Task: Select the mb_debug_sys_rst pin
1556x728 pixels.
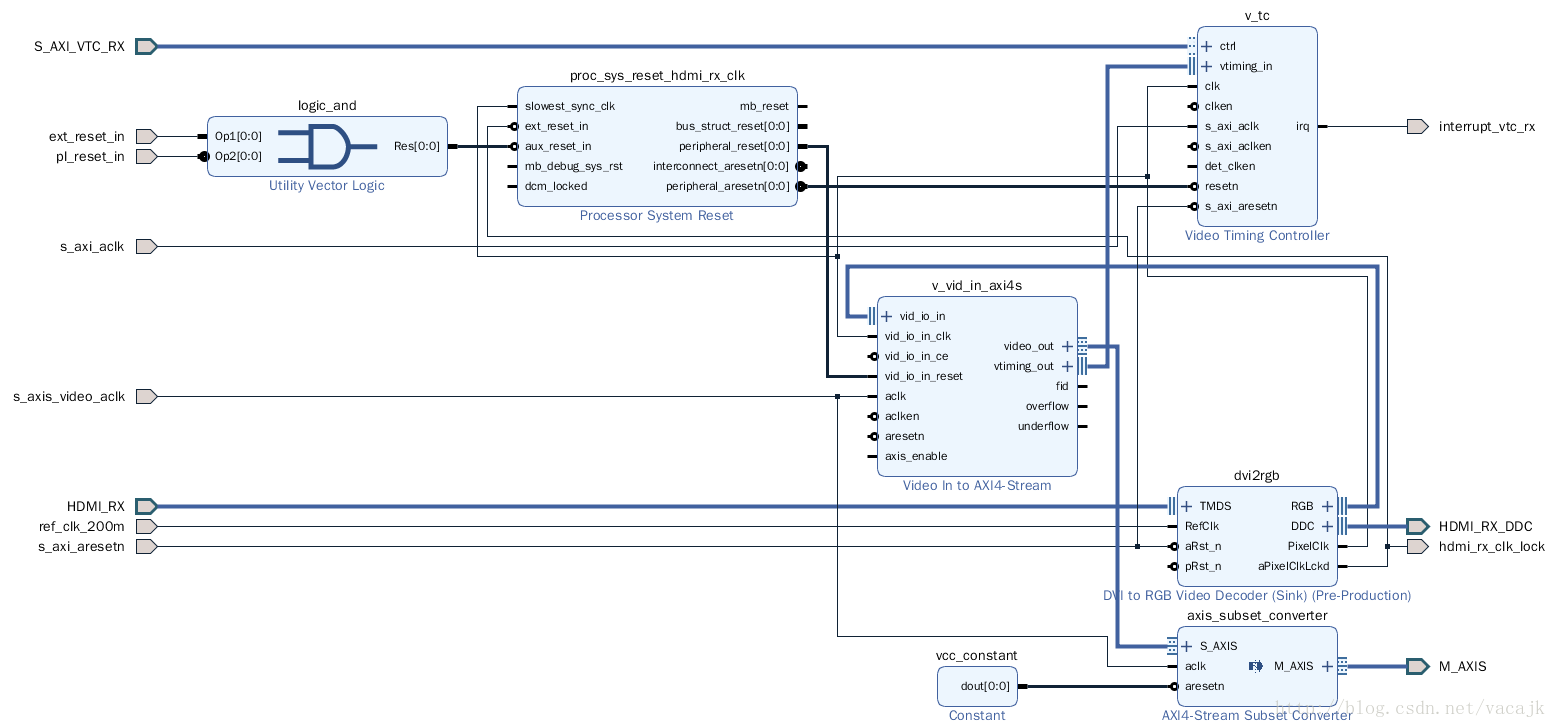Action: click(574, 166)
